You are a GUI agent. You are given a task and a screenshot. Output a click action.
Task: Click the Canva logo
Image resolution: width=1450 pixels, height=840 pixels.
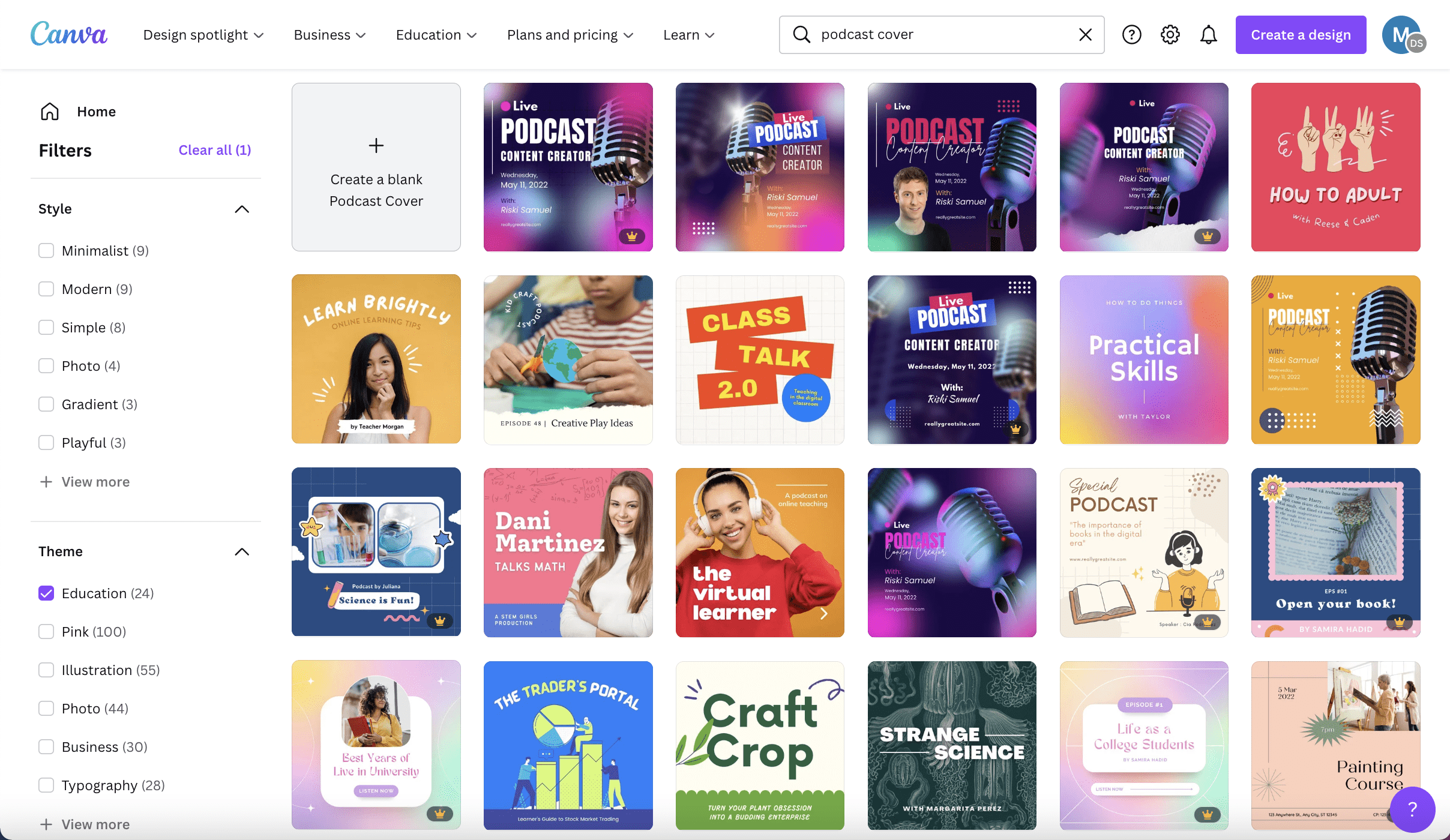[69, 34]
